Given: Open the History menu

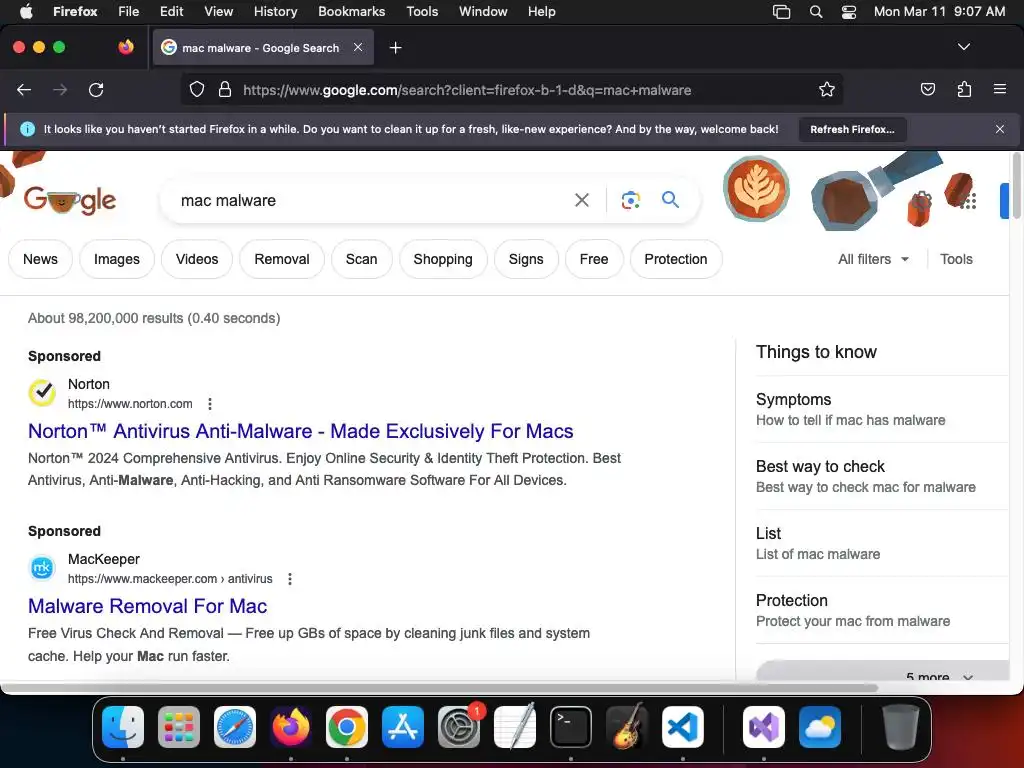Looking at the screenshot, I should (x=275, y=12).
